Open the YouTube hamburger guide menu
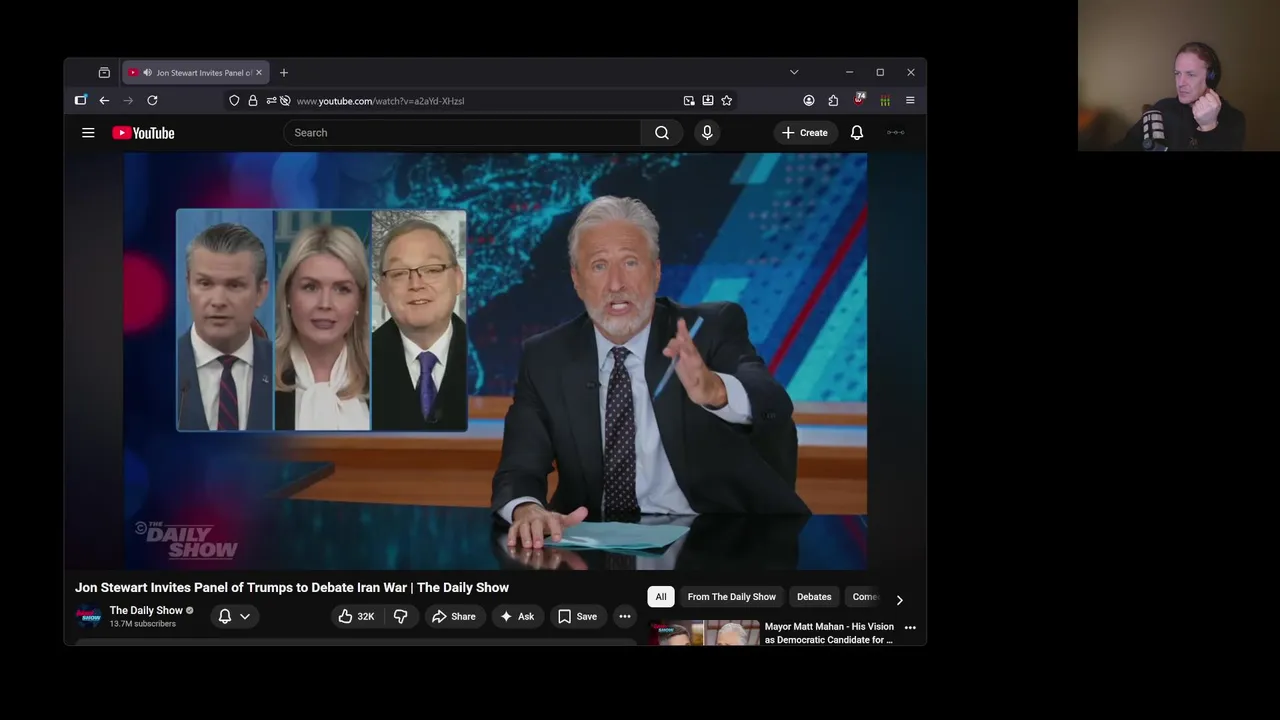The width and height of the screenshot is (1280, 720). [x=88, y=132]
